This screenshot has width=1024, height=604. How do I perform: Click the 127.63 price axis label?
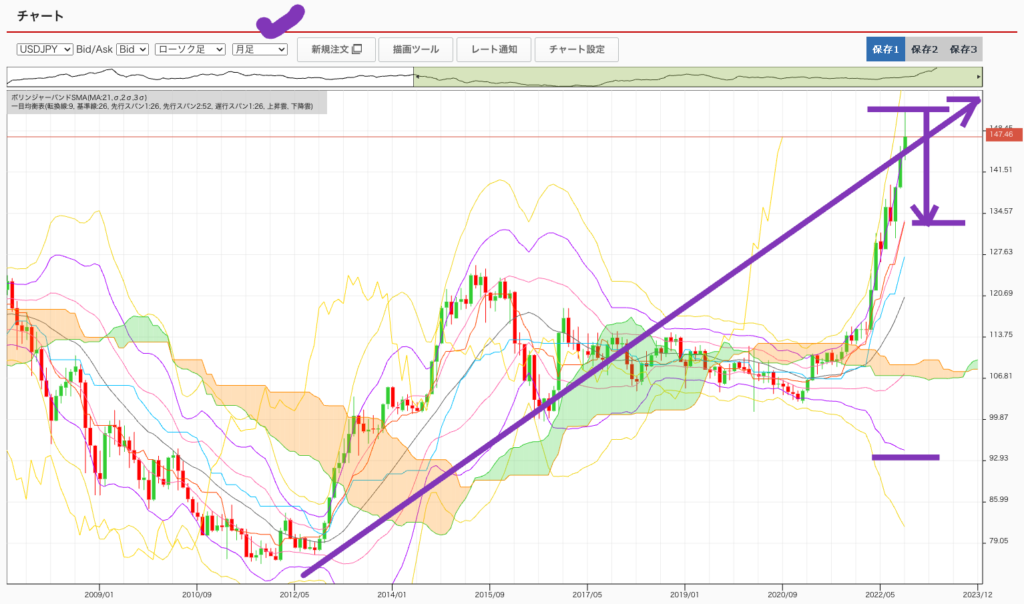(x=1000, y=252)
